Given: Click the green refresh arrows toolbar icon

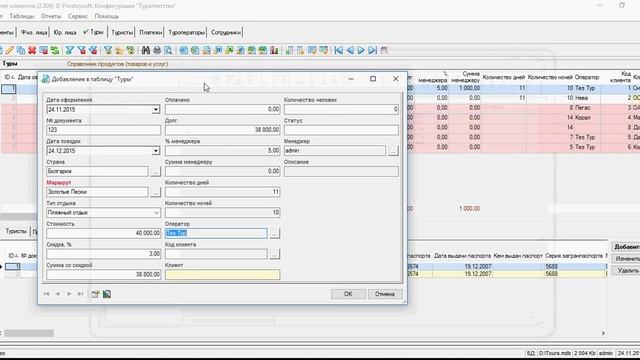Looking at the screenshot, I should (x=55, y=50).
